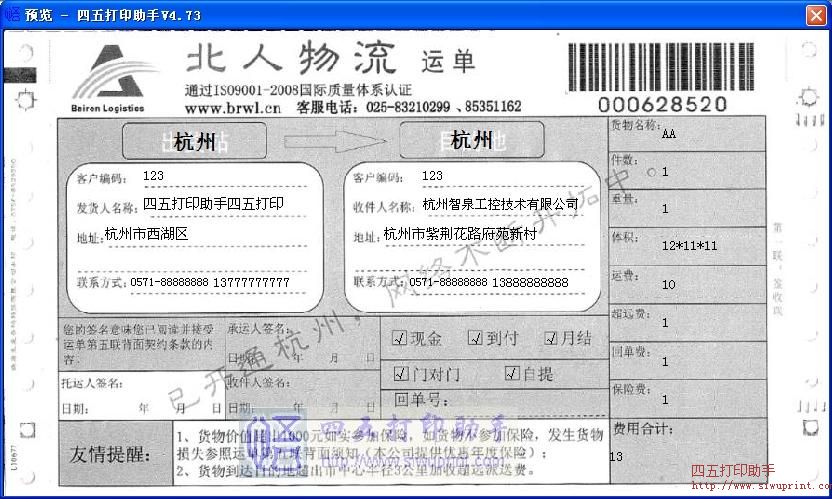Viewport: 832px width, 499px height.
Task: Toggle the 到付 checkbox
Action: pos(475,338)
